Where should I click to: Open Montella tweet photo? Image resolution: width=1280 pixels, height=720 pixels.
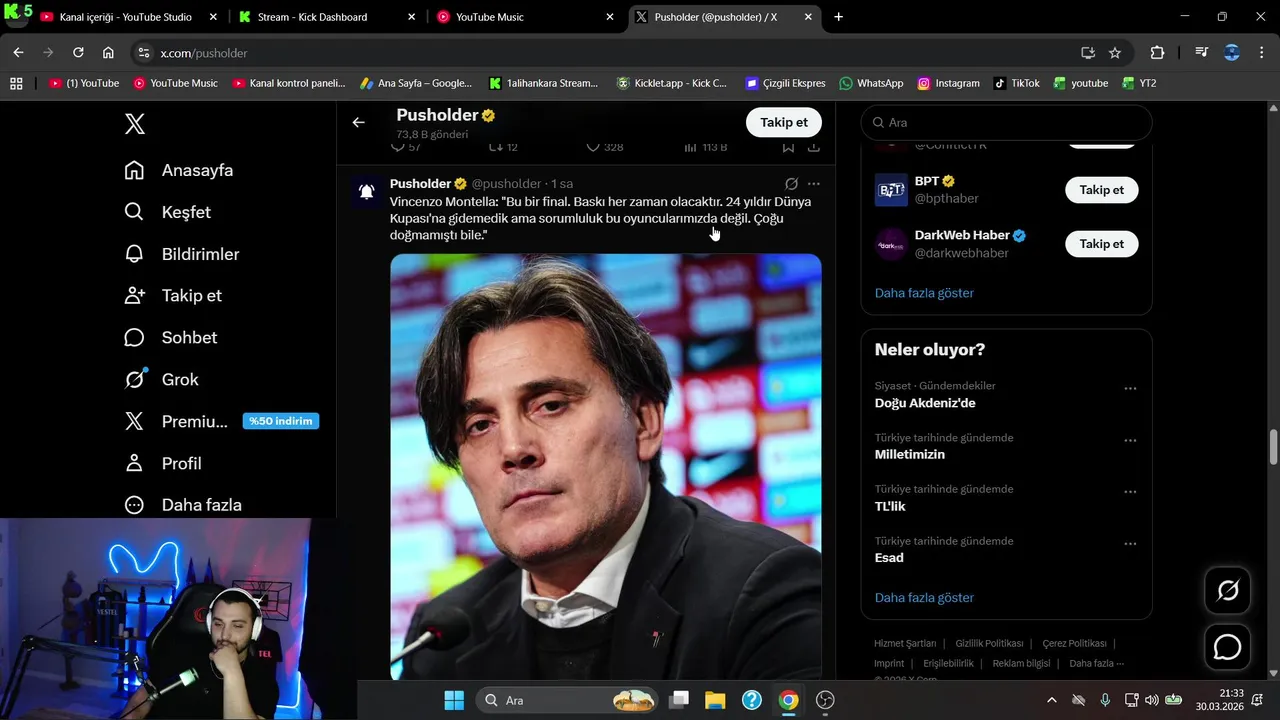click(606, 466)
